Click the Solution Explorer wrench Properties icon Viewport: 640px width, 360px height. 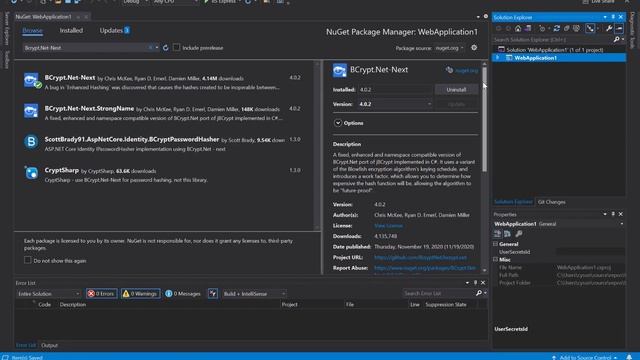[x=609, y=28]
